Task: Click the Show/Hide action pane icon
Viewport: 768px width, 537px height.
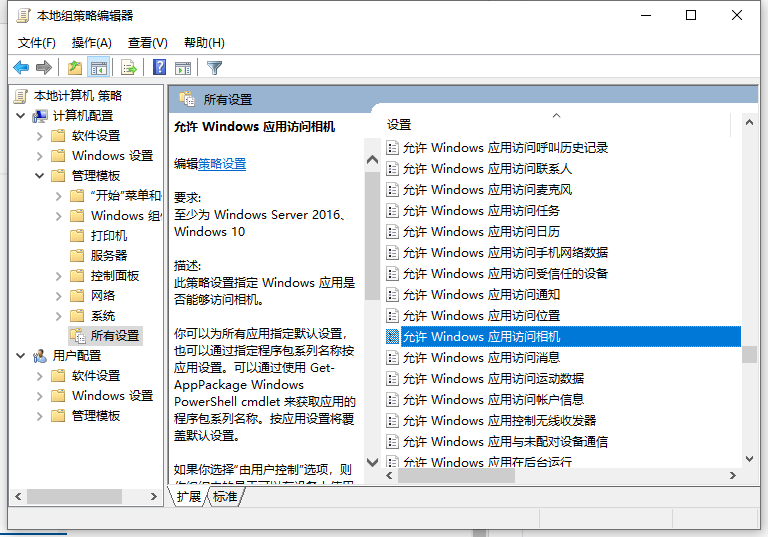Action: (x=183, y=67)
